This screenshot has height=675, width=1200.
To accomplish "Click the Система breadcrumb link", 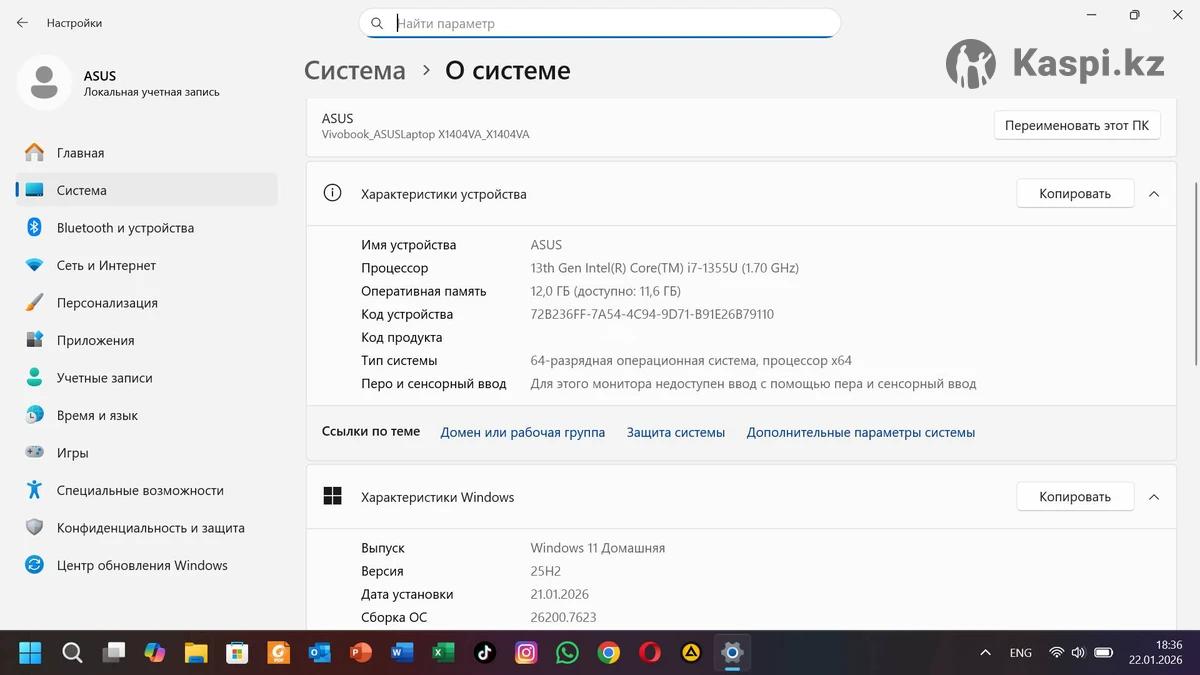I will pos(355,71).
